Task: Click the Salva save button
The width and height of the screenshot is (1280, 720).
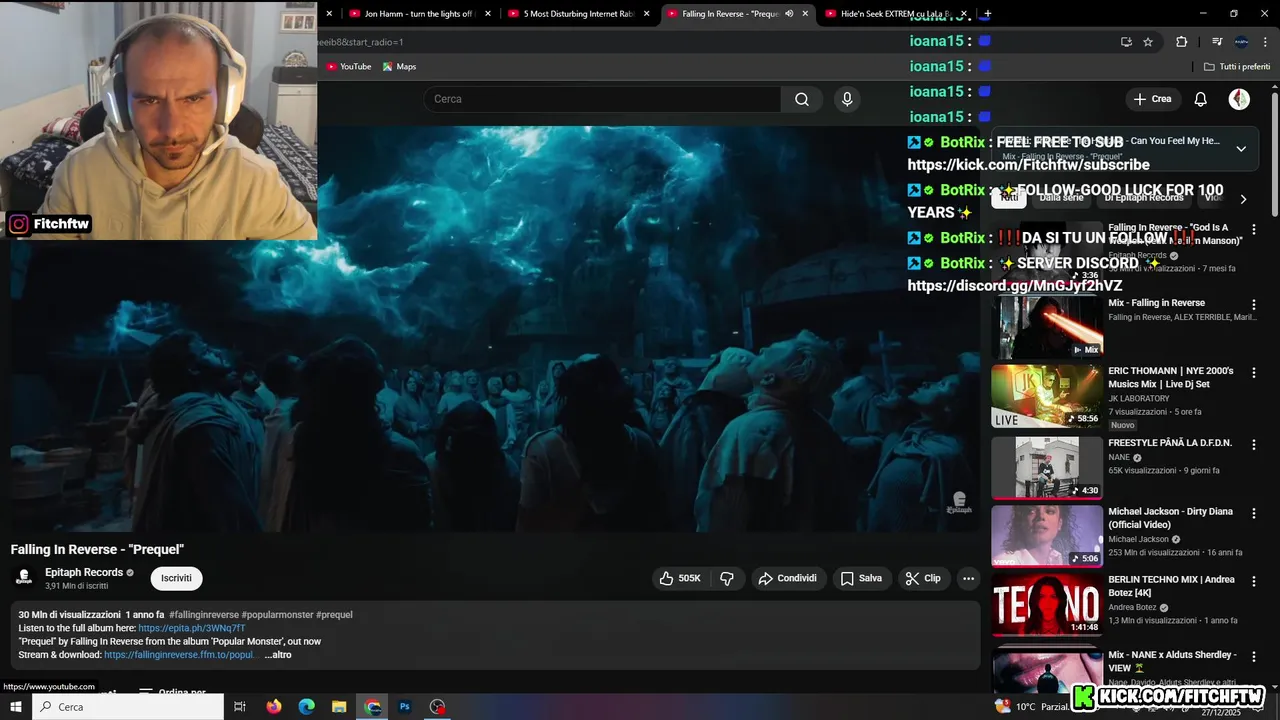Action: 861,578
